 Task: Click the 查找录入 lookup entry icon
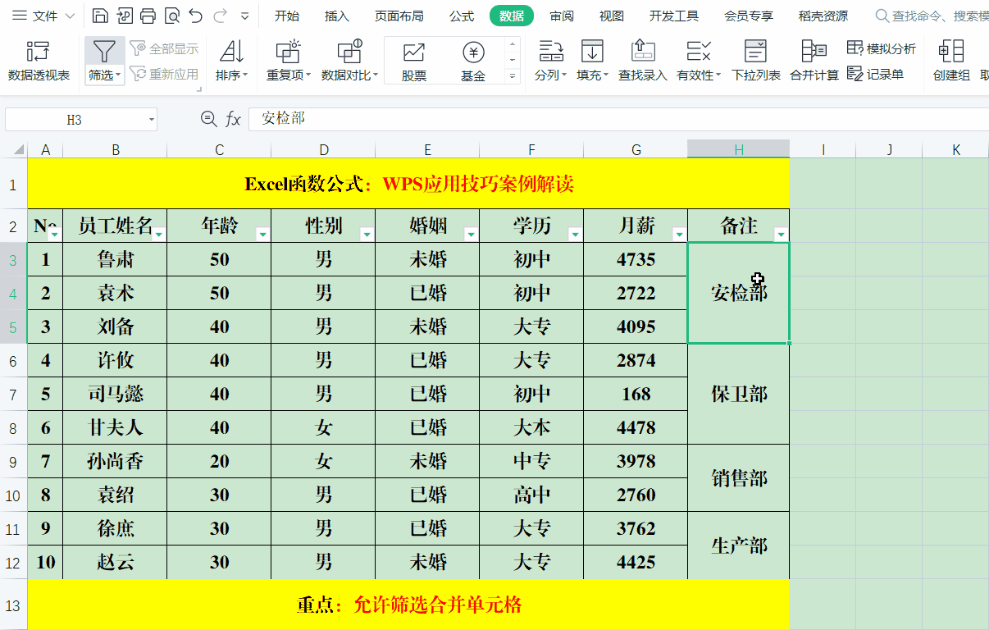click(x=642, y=52)
